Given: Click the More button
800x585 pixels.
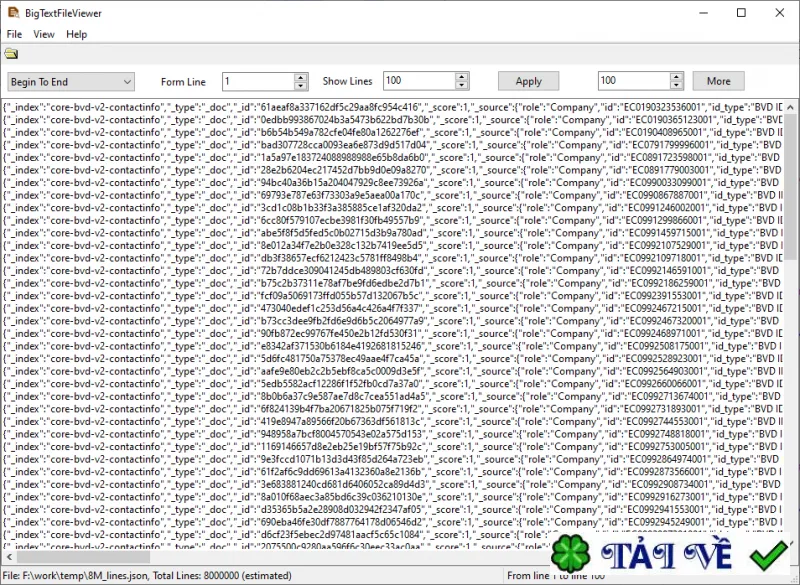Looking at the screenshot, I should click(x=718, y=80).
